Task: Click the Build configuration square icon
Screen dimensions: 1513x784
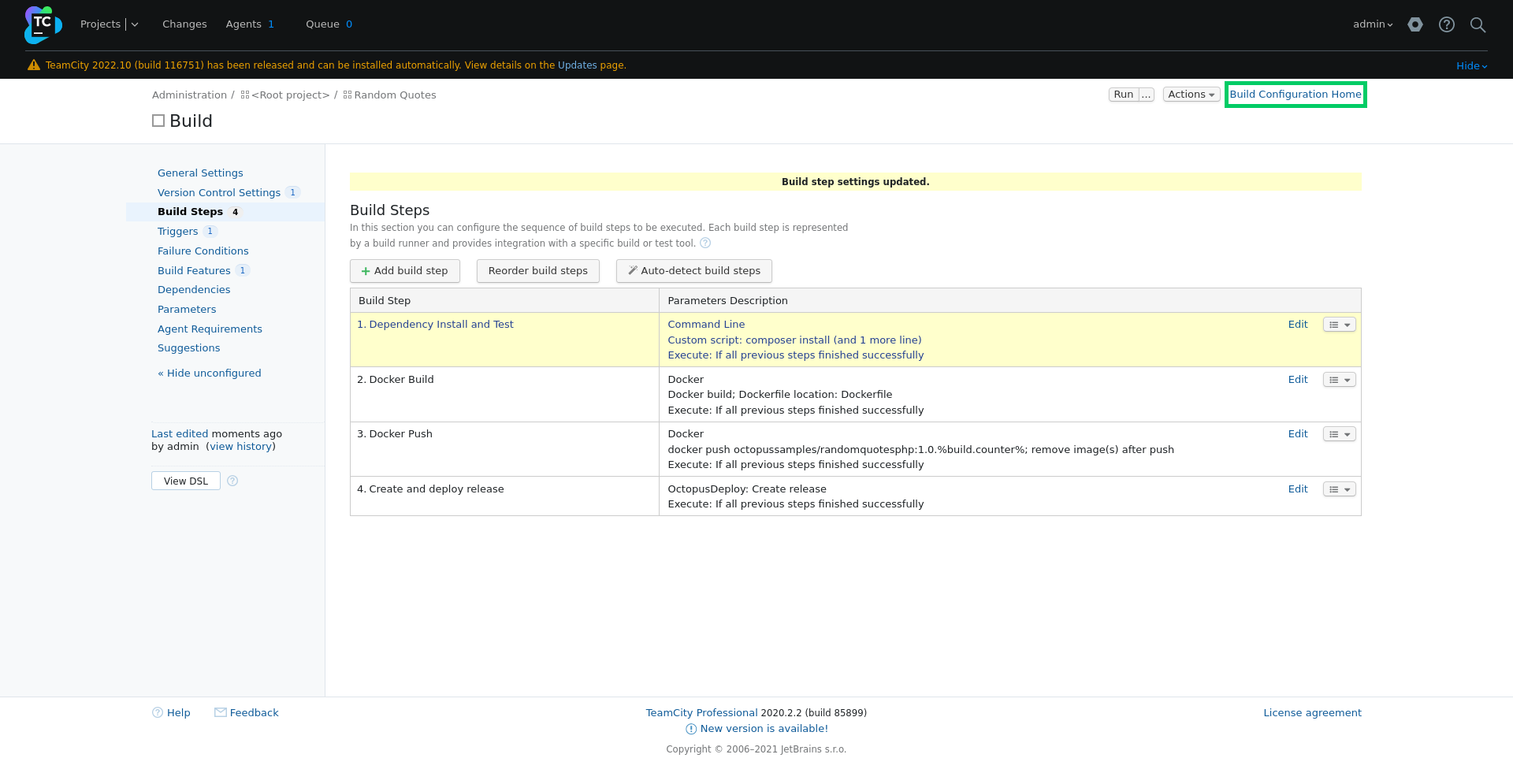Action: [x=158, y=121]
